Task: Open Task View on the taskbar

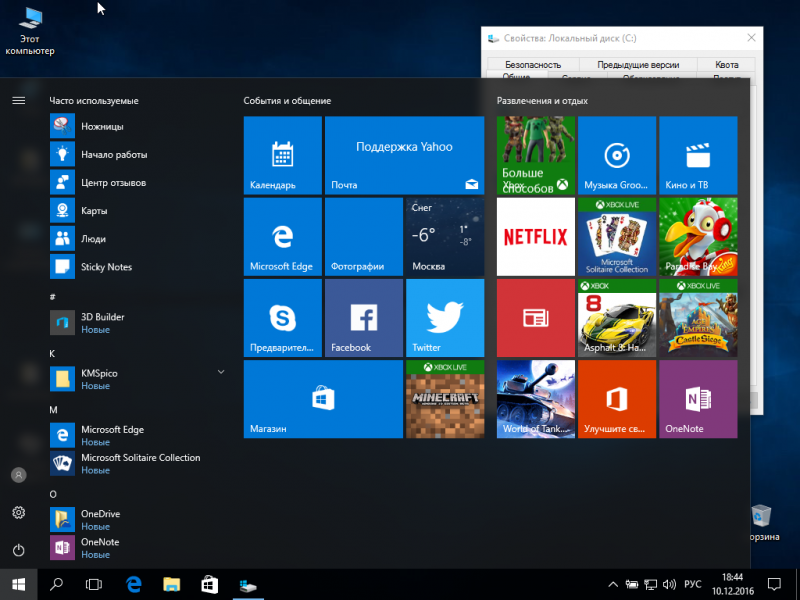Action: click(x=94, y=584)
